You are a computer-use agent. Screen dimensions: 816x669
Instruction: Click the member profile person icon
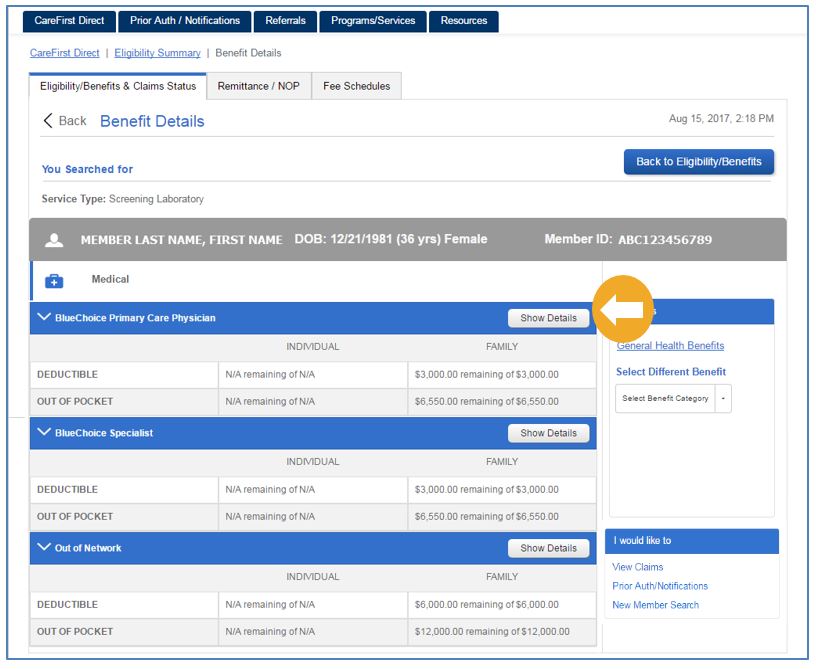point(54,240)
